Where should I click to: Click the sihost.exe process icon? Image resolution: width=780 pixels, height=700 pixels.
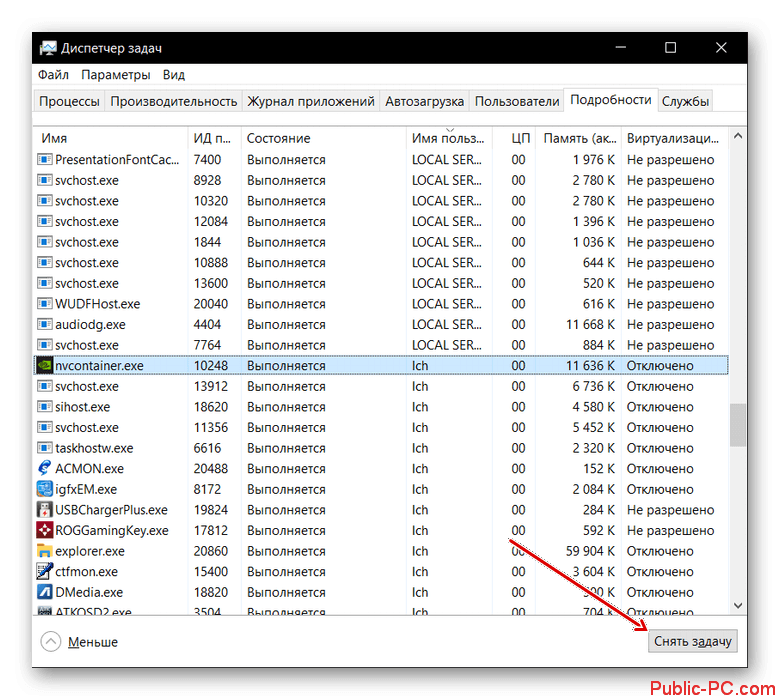coord(45,407)
